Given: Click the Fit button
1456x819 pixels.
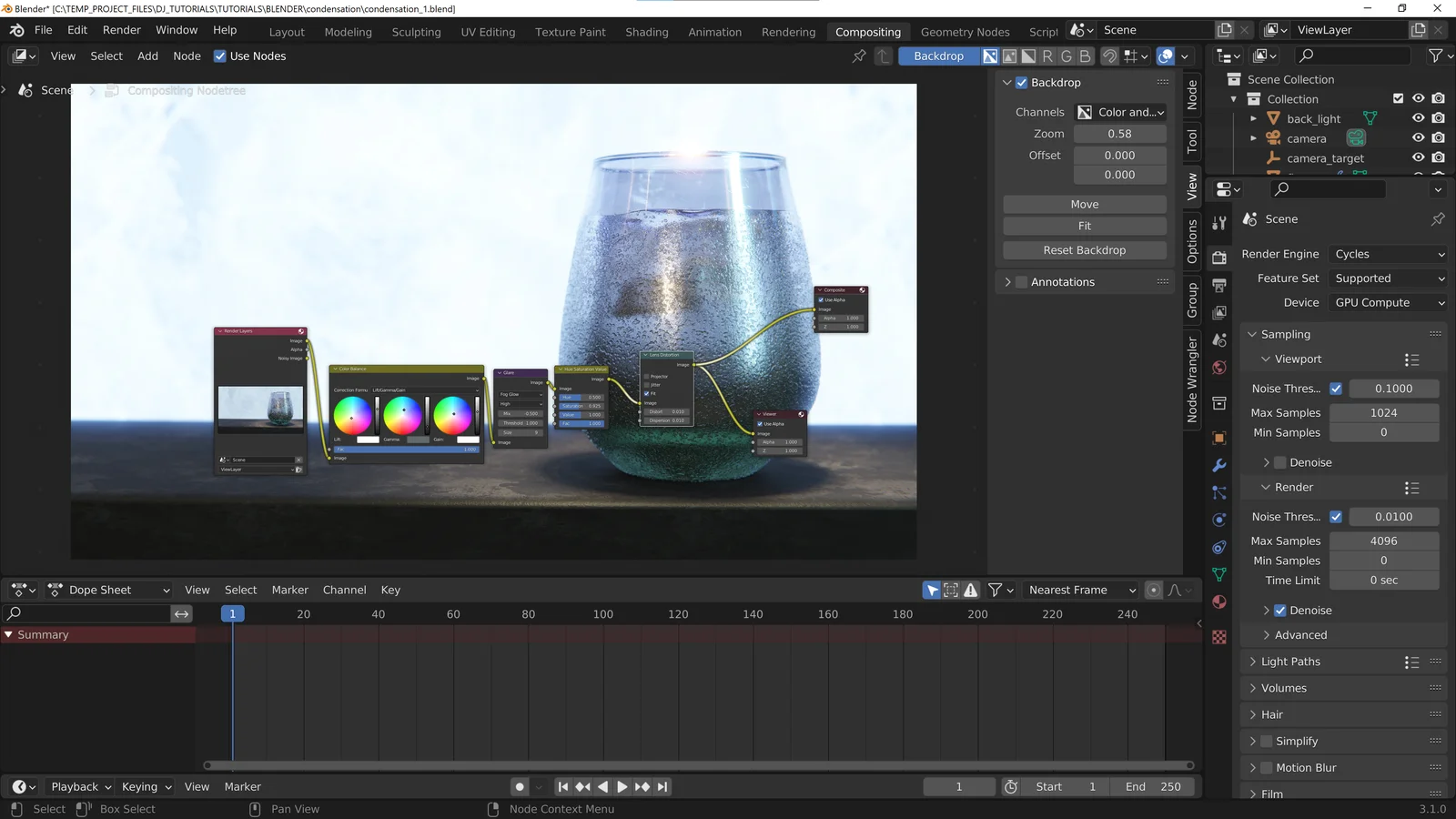Looking at the screenshot, I should click(1084, 226).
